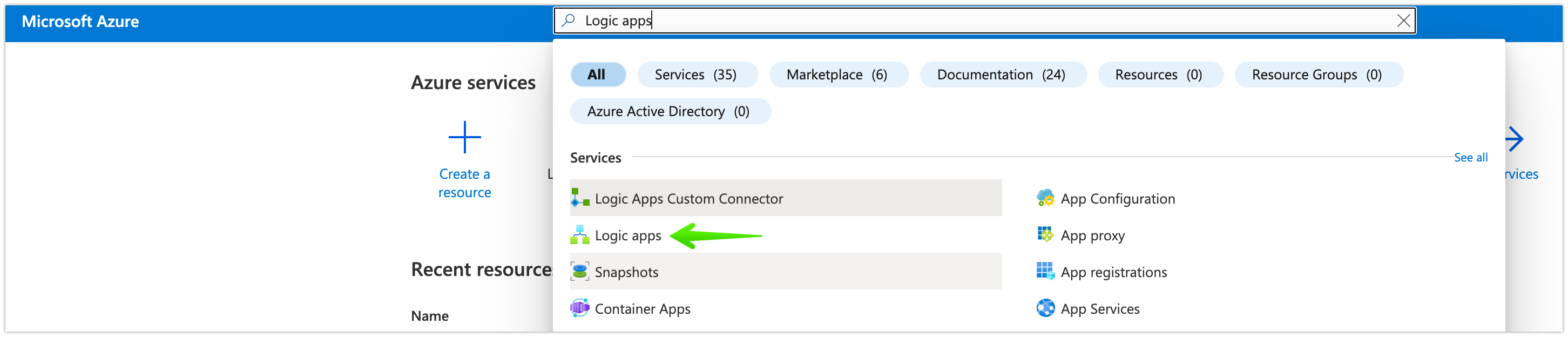Click the Microsoft Azure home title

click(x=80, y=21)
